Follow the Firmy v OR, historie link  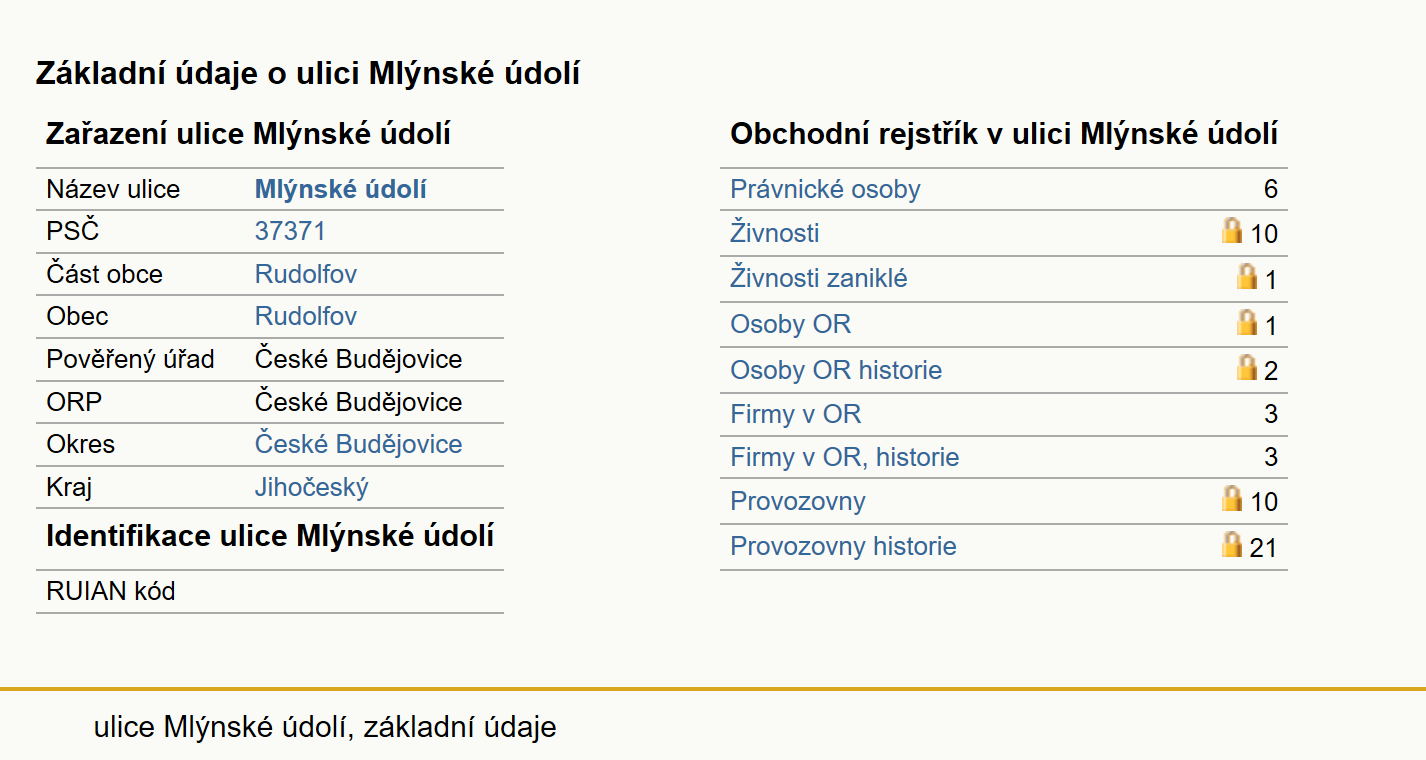click(x=845, y=457)
